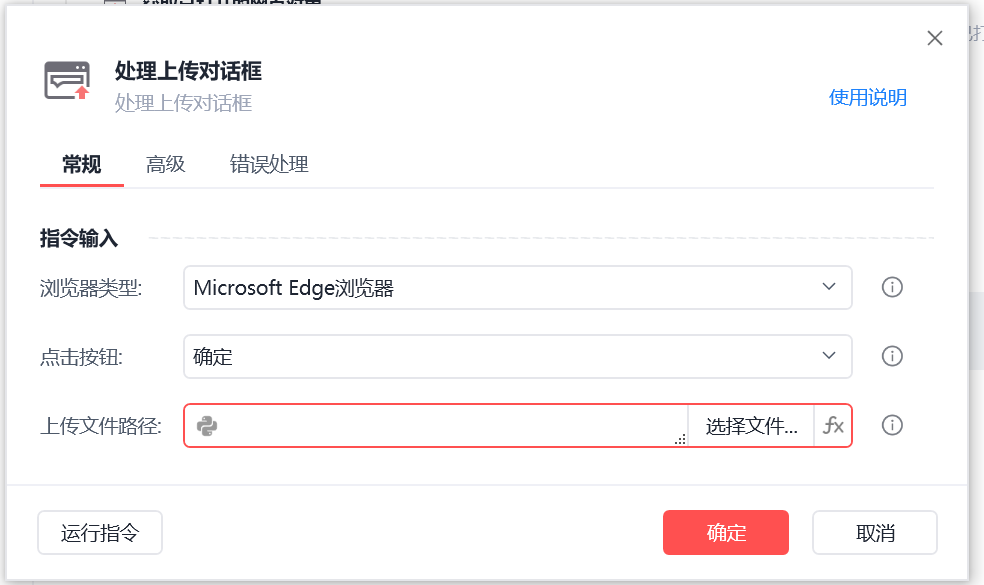This screenshot has width=984, height=585.
Task: Click info icon beside 浏览器类型
Action: point(892,287)
